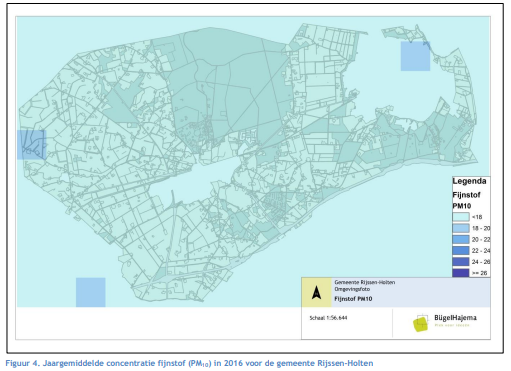Click the north arrow icon
511x371 pixels.
pos(316,293)
